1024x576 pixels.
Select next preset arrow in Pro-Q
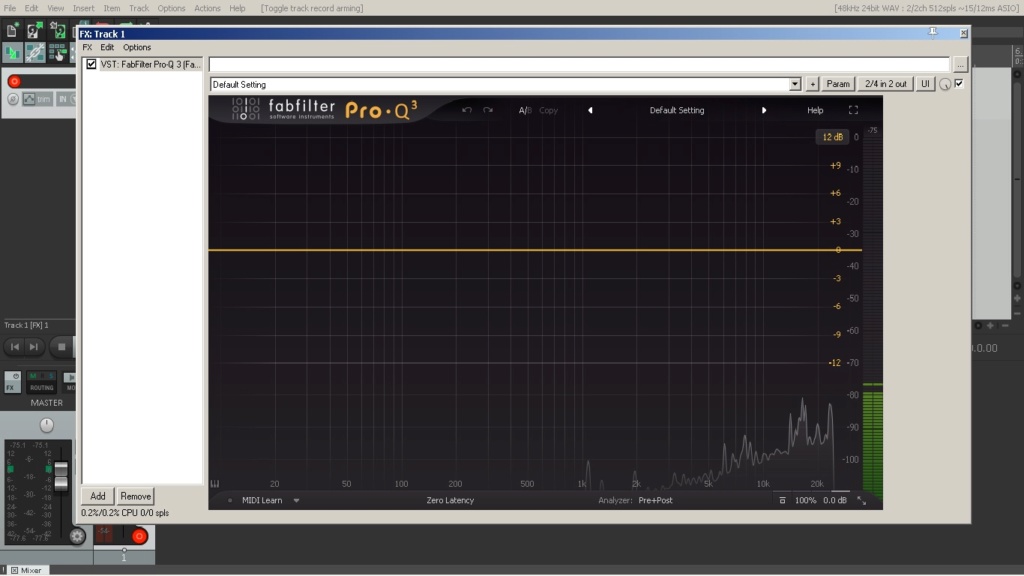click(763, 110)
